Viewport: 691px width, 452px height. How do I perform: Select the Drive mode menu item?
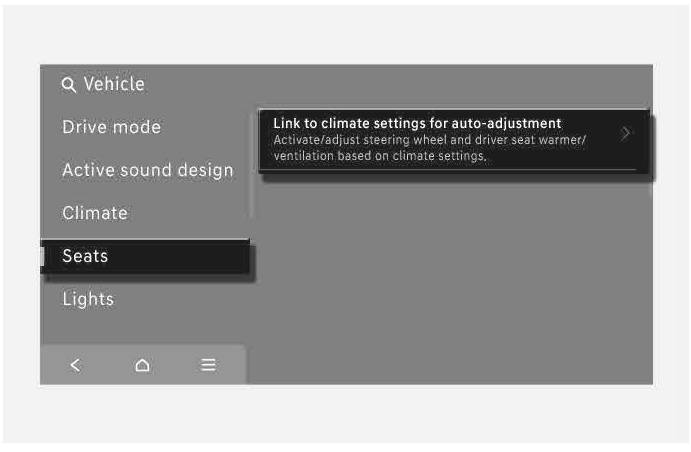111,127
